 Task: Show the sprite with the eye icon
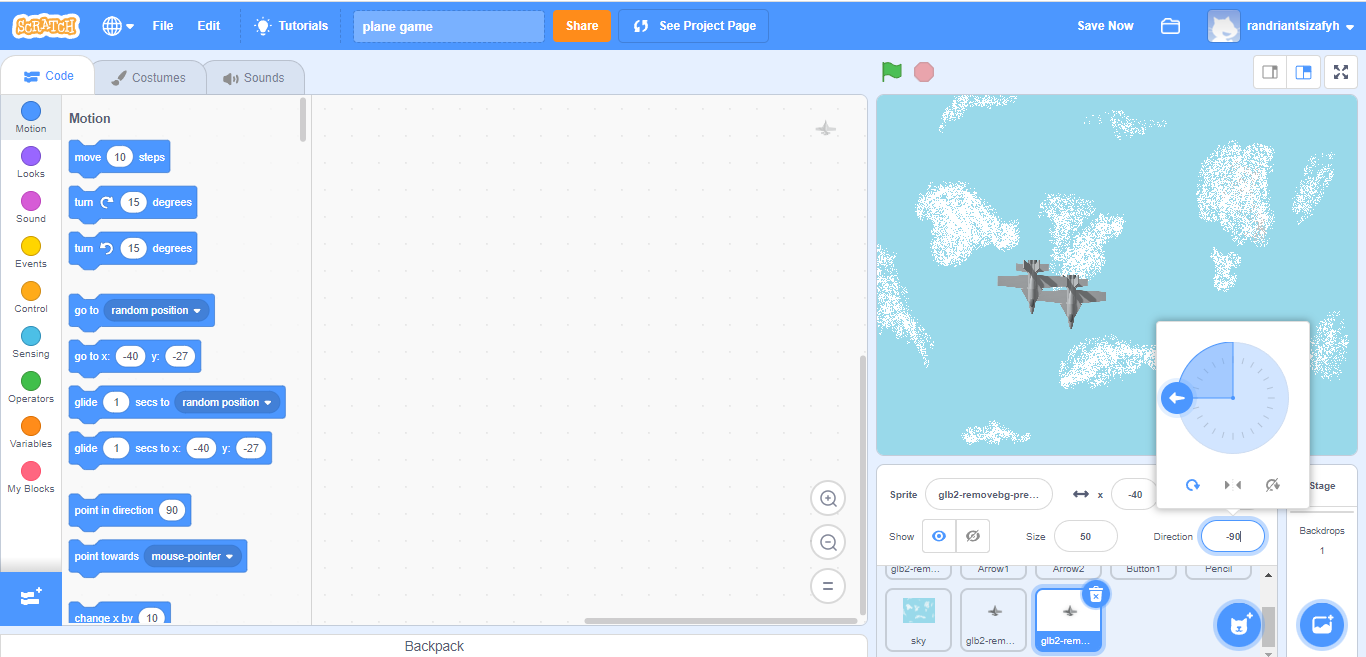pyautogui.click(x=939, y=536)
